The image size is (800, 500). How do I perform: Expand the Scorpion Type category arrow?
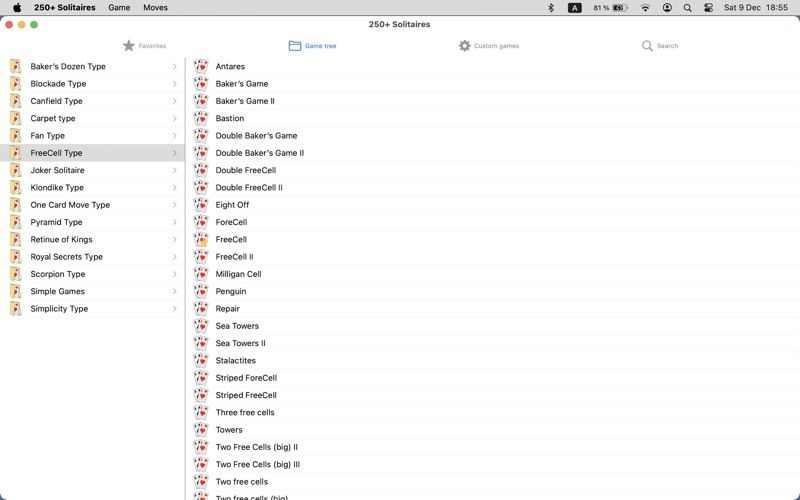click(174, 274)
